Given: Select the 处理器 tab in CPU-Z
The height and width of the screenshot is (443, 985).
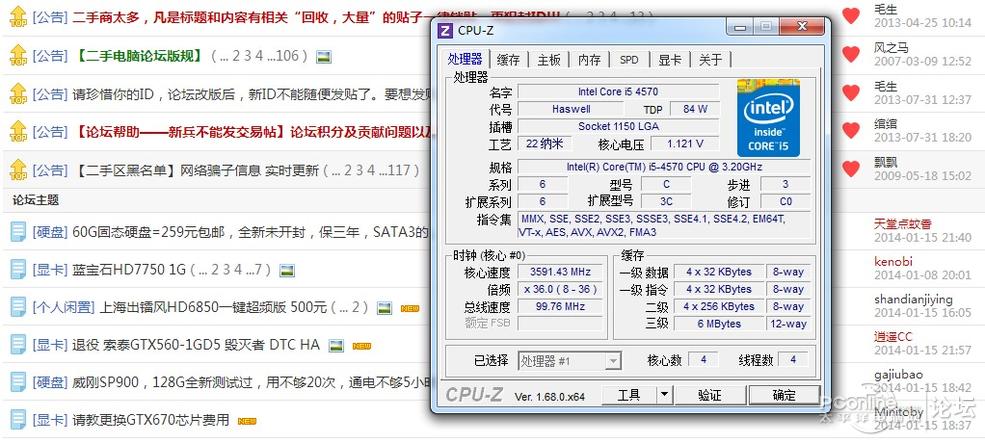Looking at the screenshot, I should pyautogui.click(x=465, y=58).
